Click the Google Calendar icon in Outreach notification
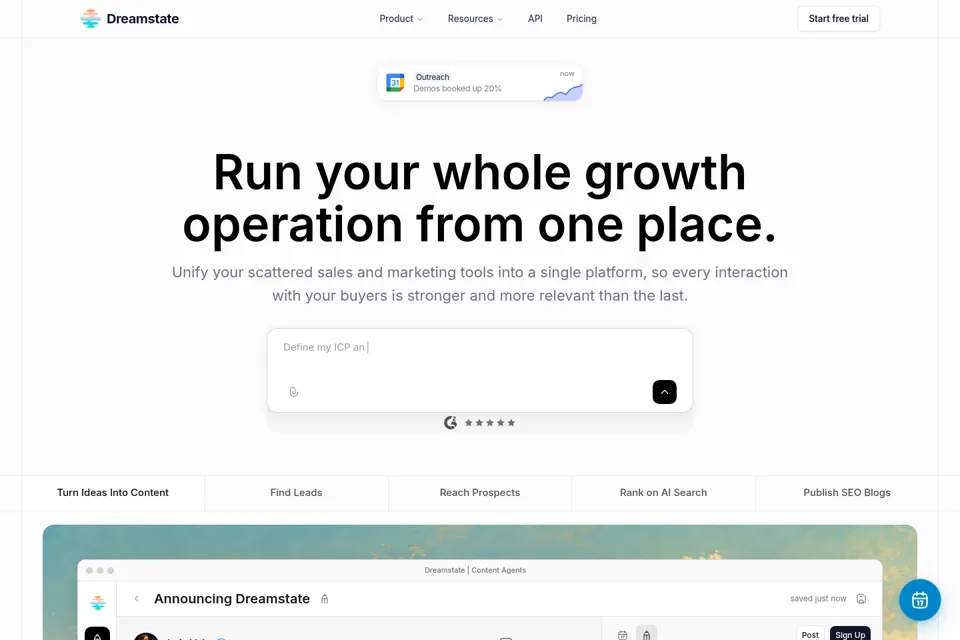This screenshot has width=960, height=640. pos(396,83)
